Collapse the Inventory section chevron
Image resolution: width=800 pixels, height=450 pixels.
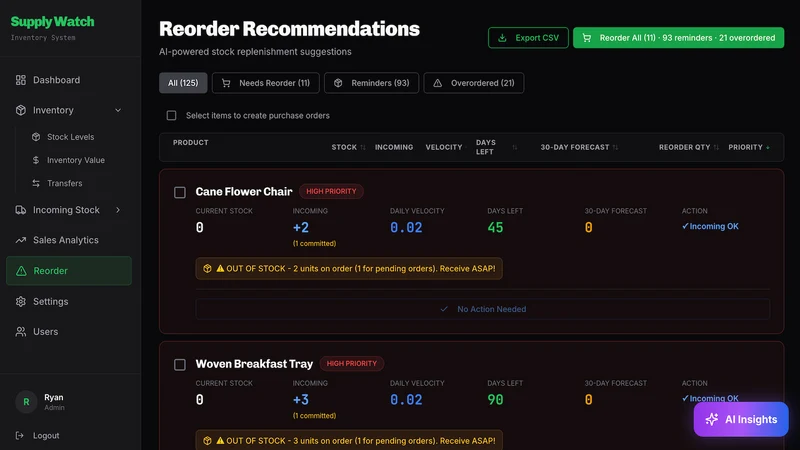118,110
